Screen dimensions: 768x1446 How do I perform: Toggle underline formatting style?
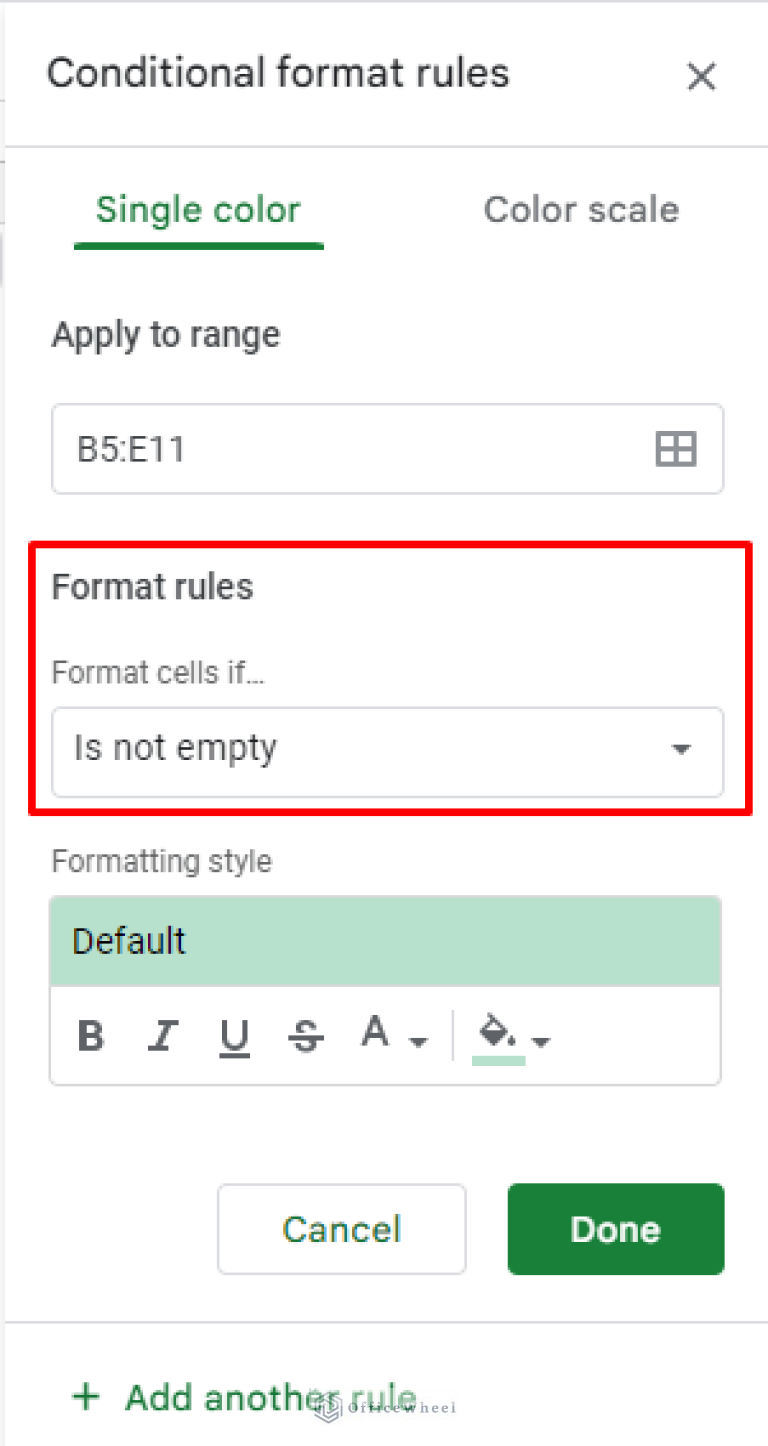point(234,1036)
